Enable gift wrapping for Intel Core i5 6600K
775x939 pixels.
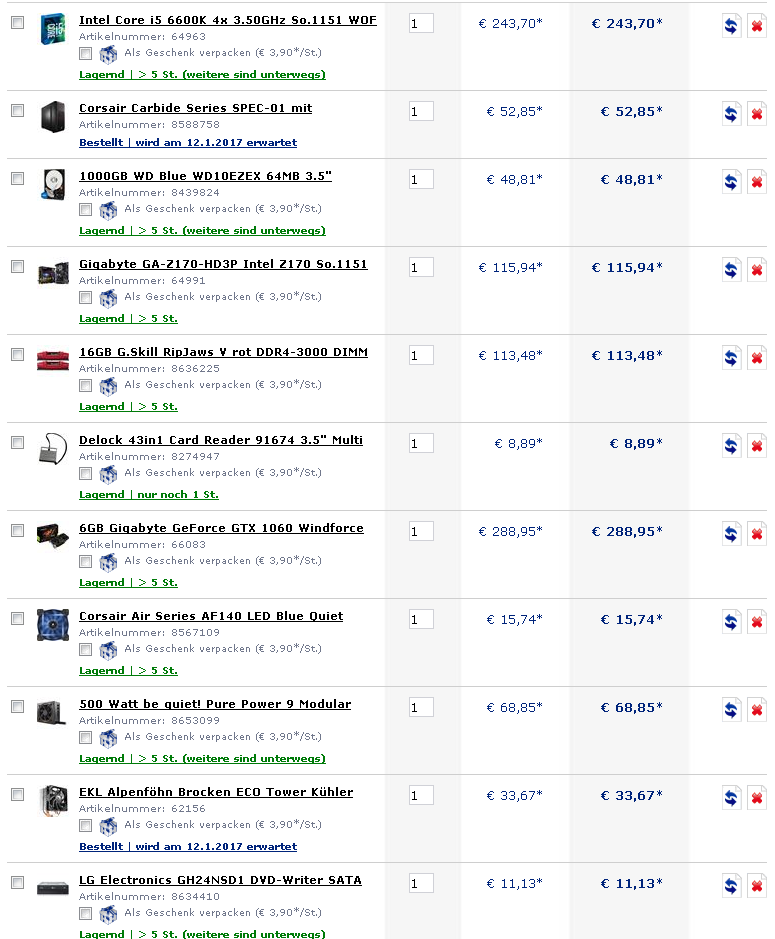(x=86, y=53)
